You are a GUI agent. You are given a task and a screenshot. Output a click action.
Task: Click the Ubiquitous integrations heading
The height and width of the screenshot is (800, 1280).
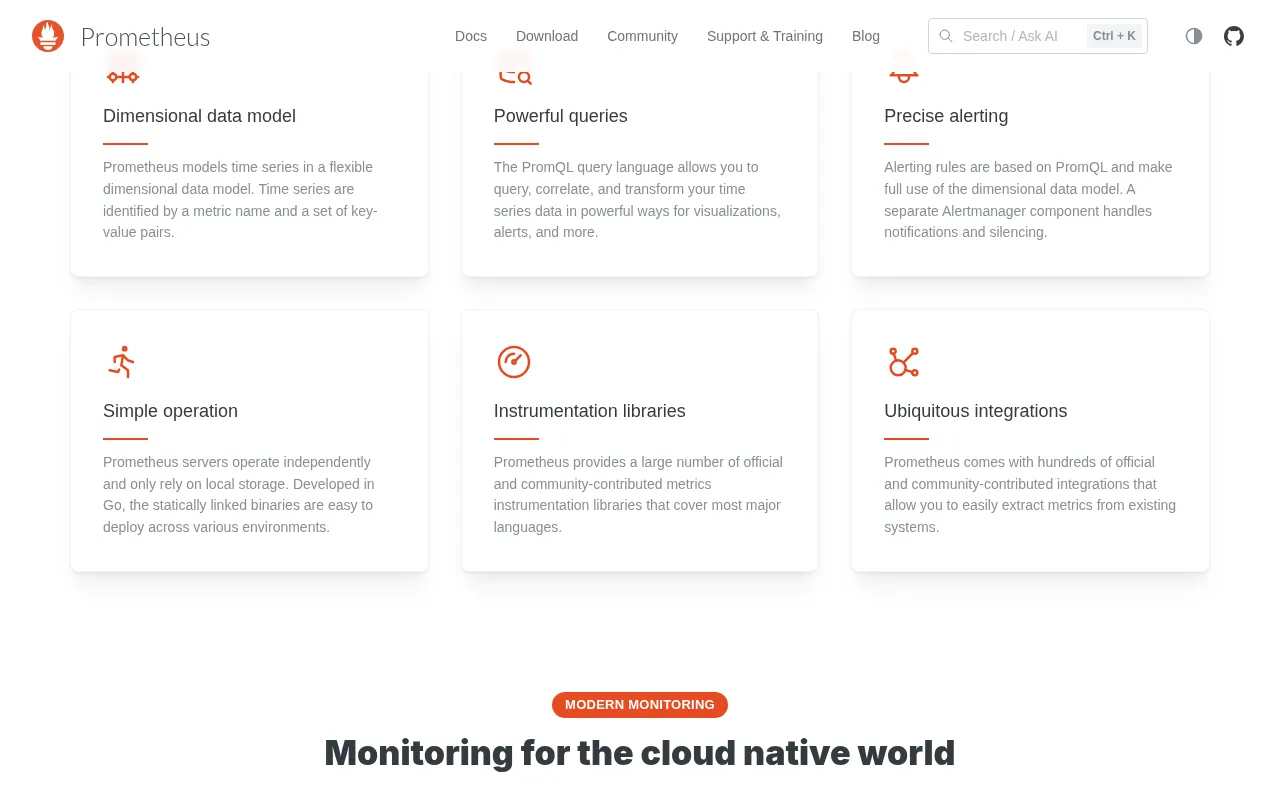(x=976, y=411)
